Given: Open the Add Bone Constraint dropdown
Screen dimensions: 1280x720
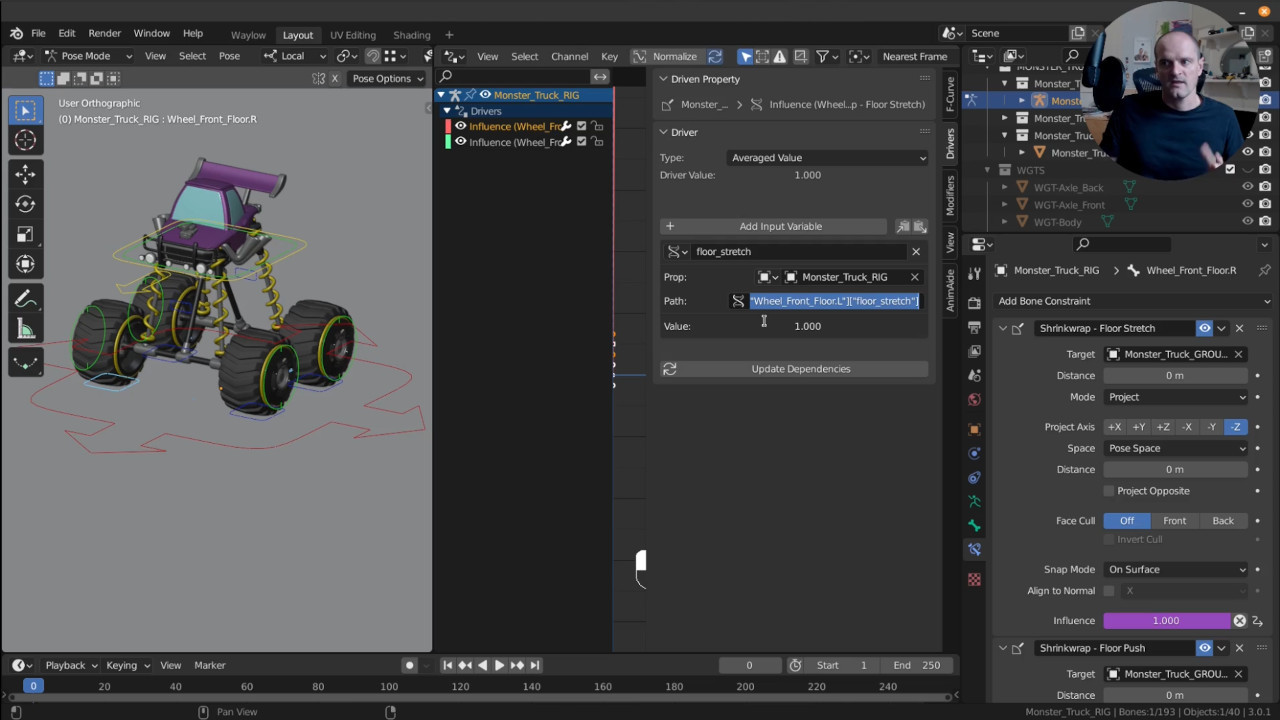Looking at the screenshot, I should (1134, 301).
